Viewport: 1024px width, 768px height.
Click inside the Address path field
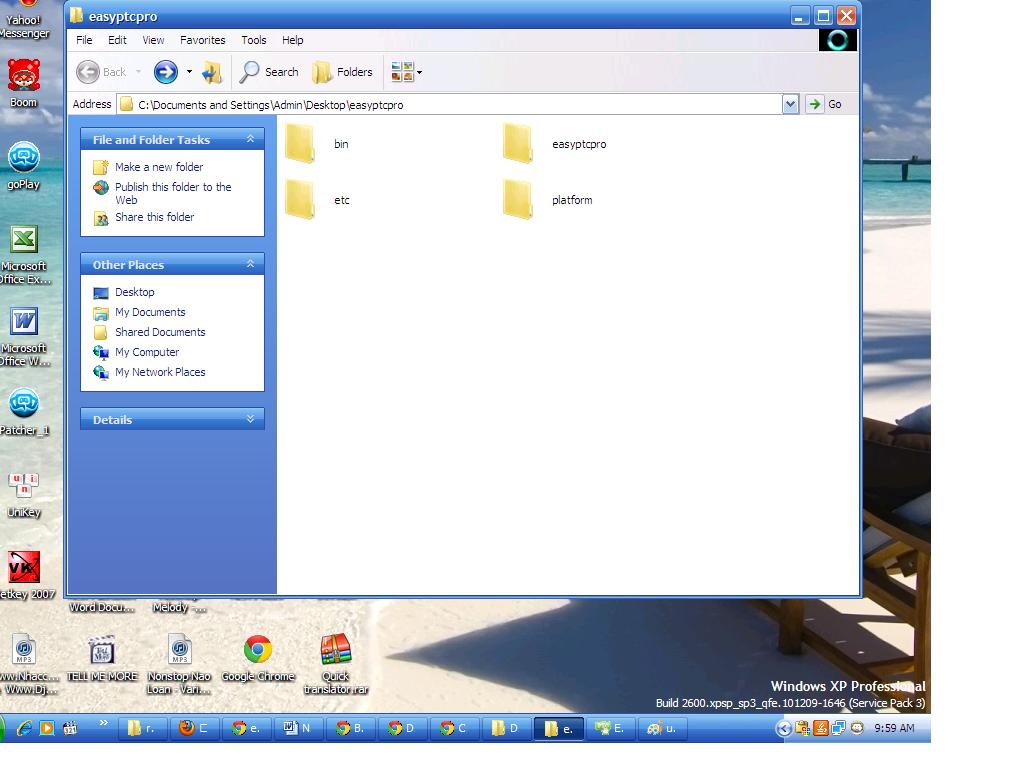point(450,104)
